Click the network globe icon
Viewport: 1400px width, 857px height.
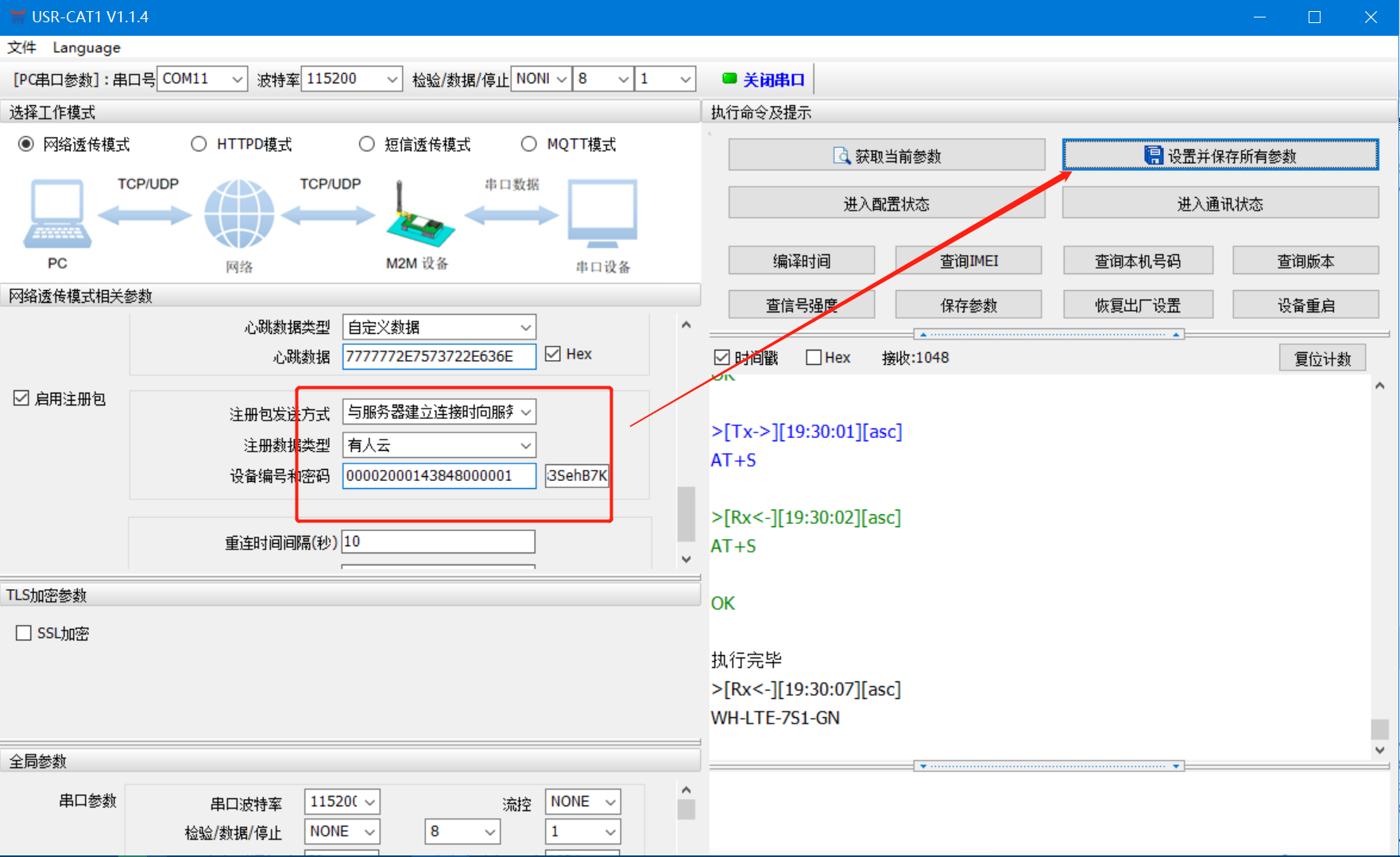pyautogui.click(x=238, y=214)
